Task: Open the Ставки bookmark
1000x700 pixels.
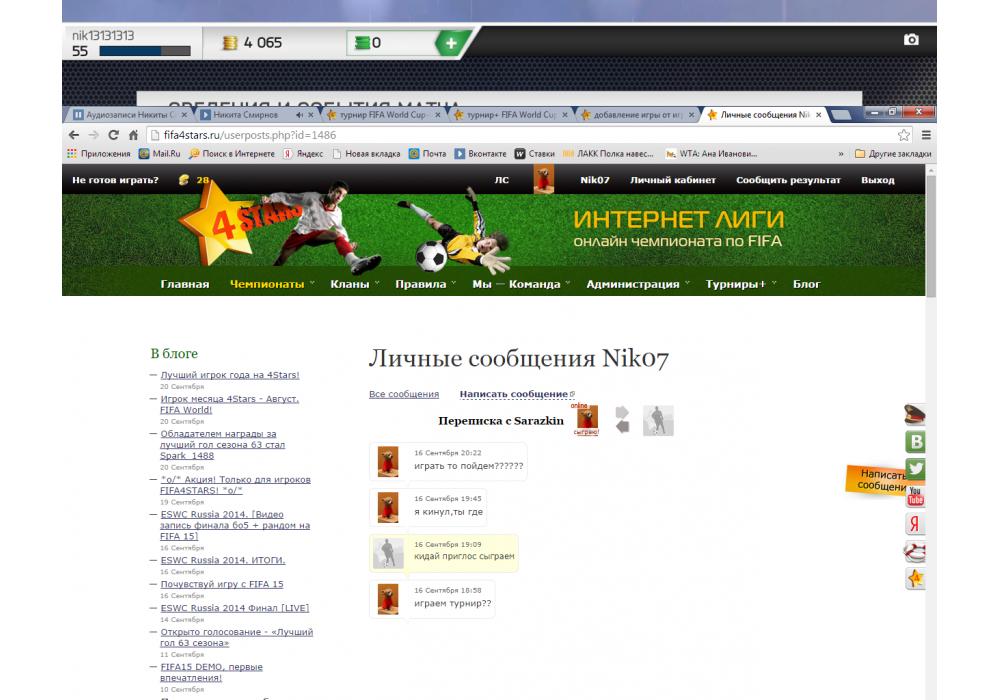Action: (x=534, y=154)
